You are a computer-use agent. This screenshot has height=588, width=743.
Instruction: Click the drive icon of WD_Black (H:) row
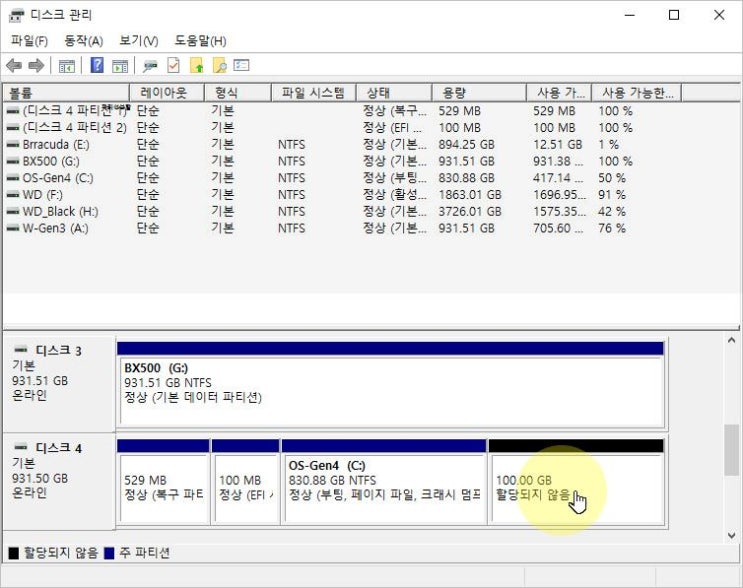coord(13,211)
